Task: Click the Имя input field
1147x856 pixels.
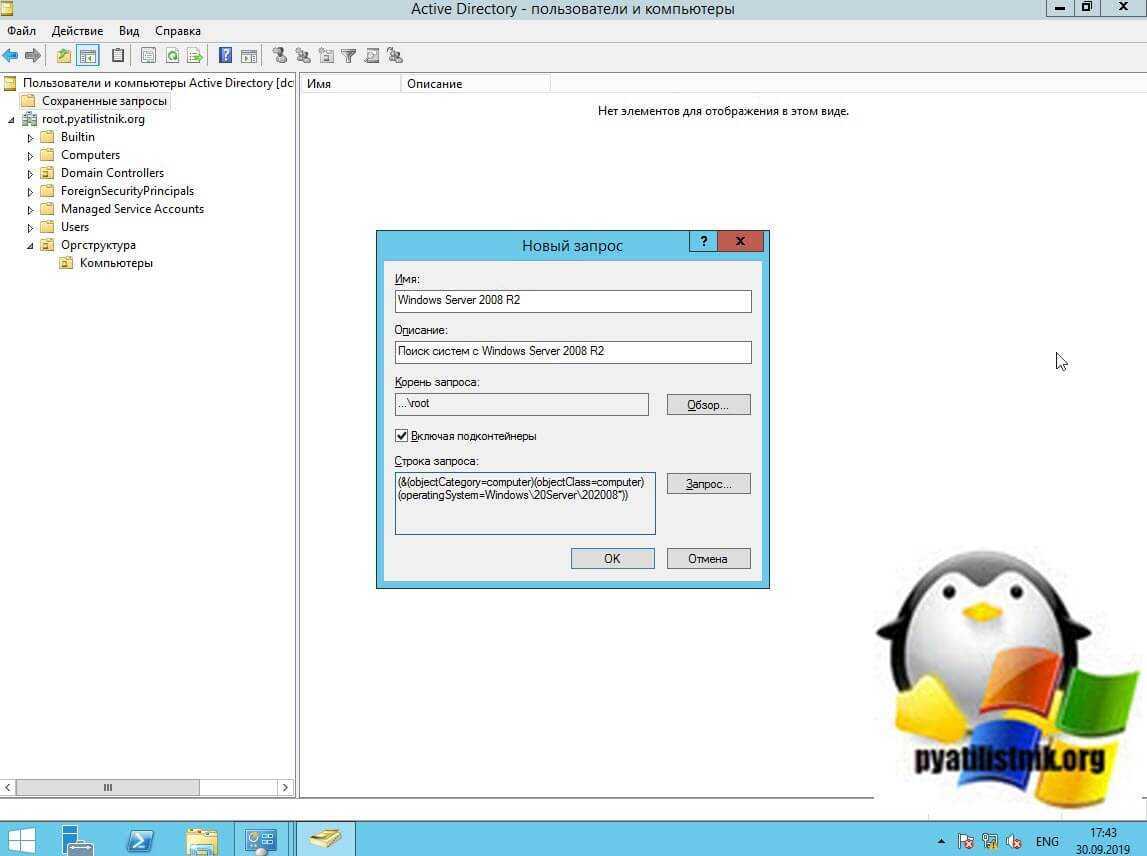Action: 573,301
